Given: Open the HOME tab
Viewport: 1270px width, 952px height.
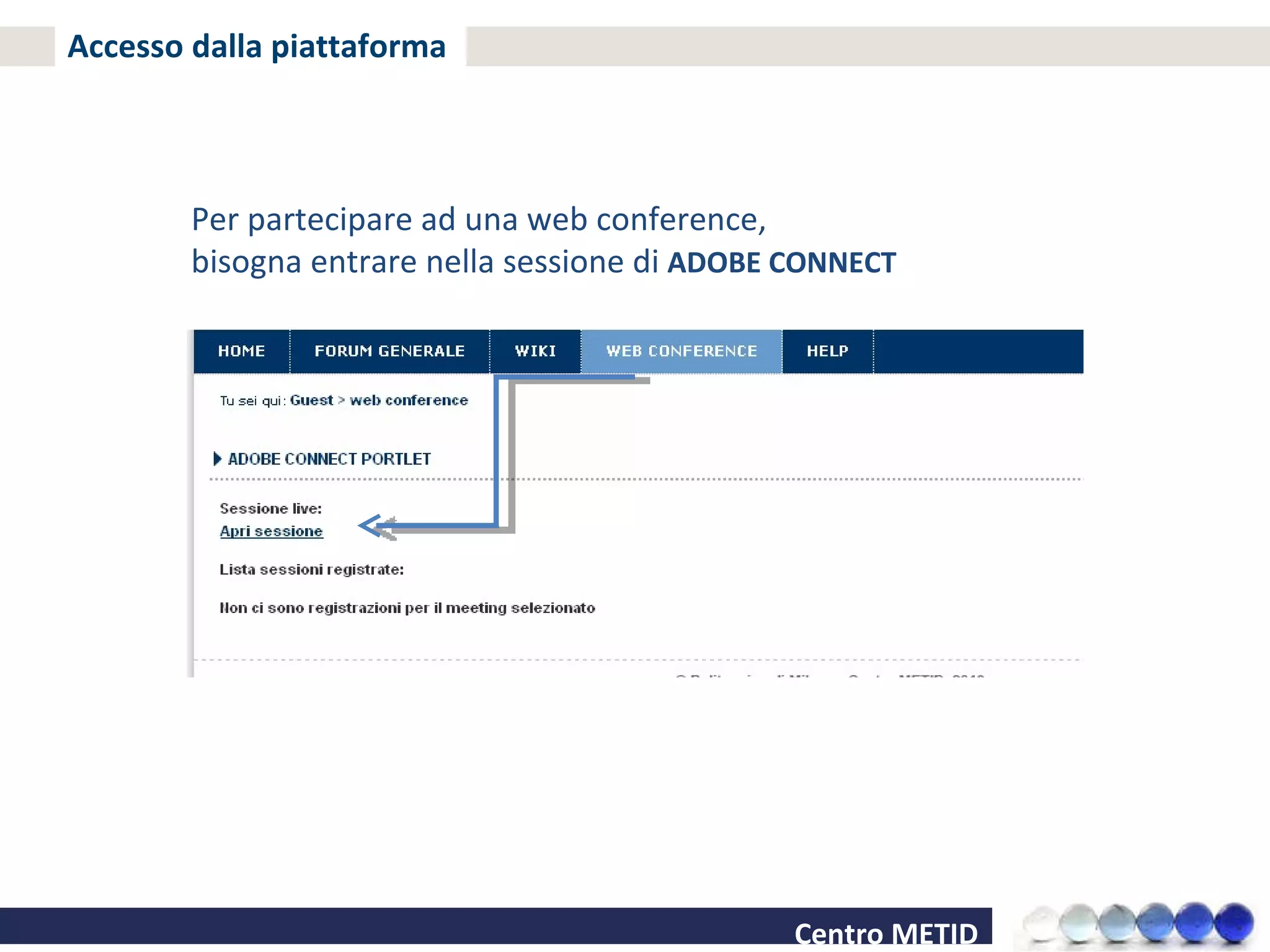Looking at the screenshot, I should 242,351.
